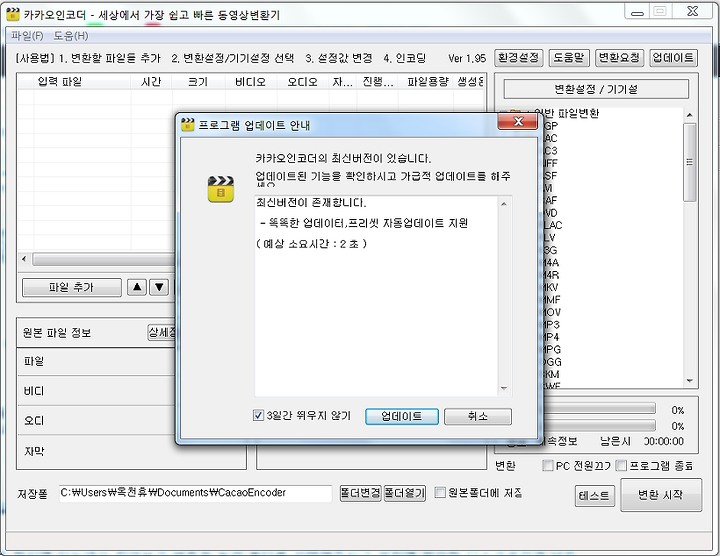Click the 크기 column header

pos(198,82)
